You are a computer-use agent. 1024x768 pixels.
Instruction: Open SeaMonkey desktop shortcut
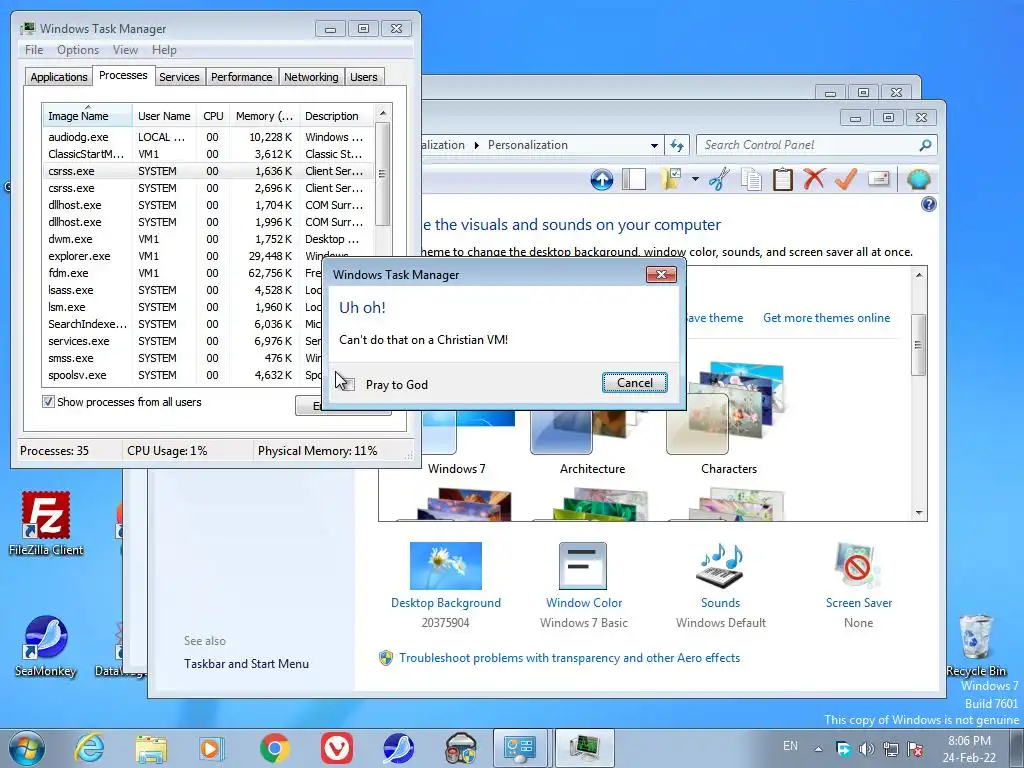pos(46,646)
